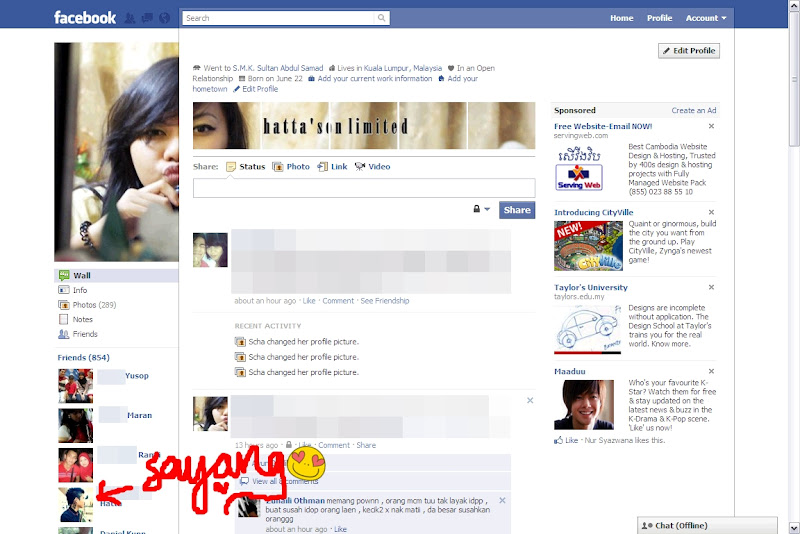Open the Account dropdown menu

[x=706, y=18]
